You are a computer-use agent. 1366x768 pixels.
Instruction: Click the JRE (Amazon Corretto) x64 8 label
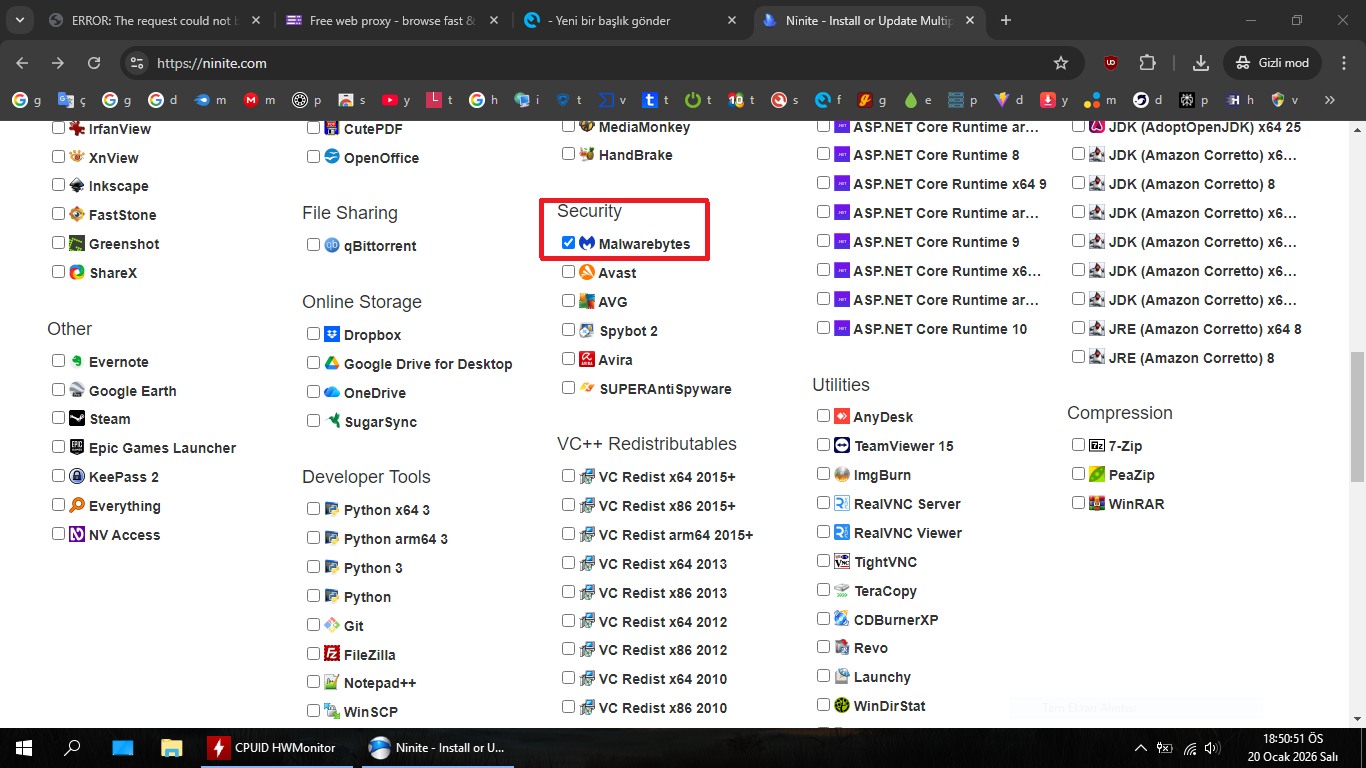(1205, 329)
